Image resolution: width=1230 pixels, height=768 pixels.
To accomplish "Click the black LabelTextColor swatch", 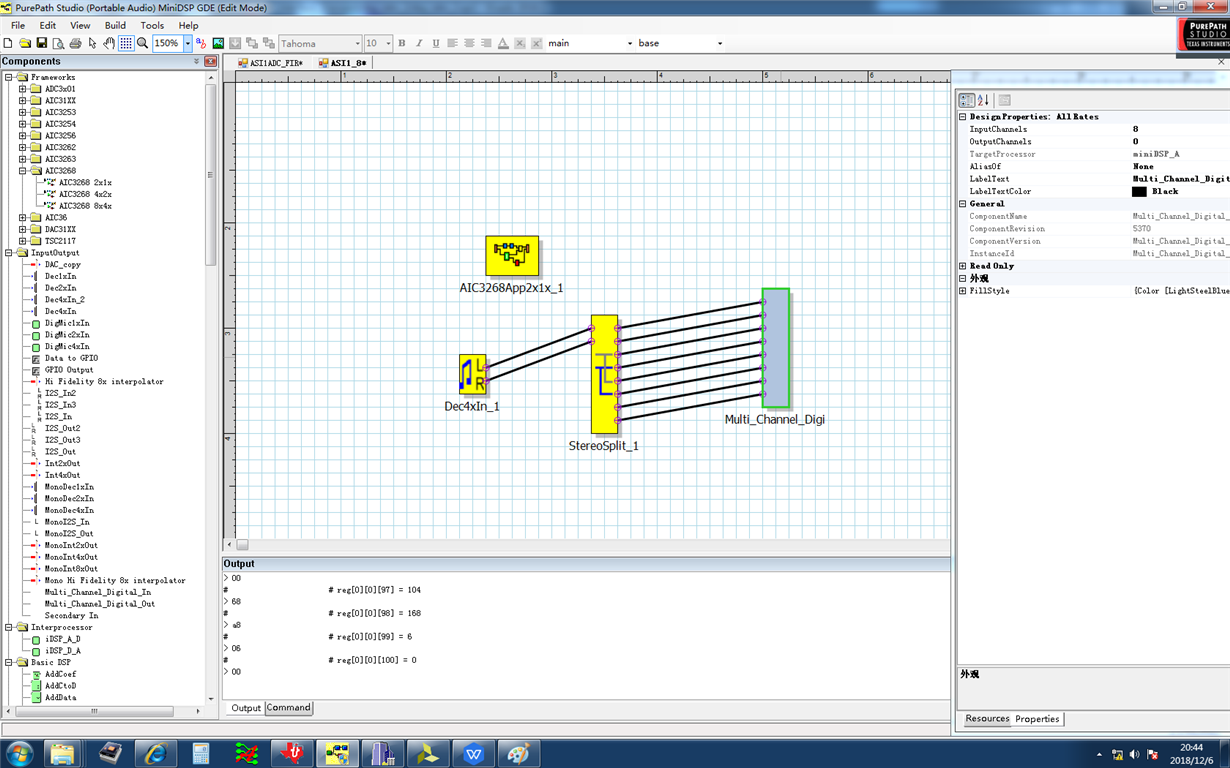I will coord(1139,191).
